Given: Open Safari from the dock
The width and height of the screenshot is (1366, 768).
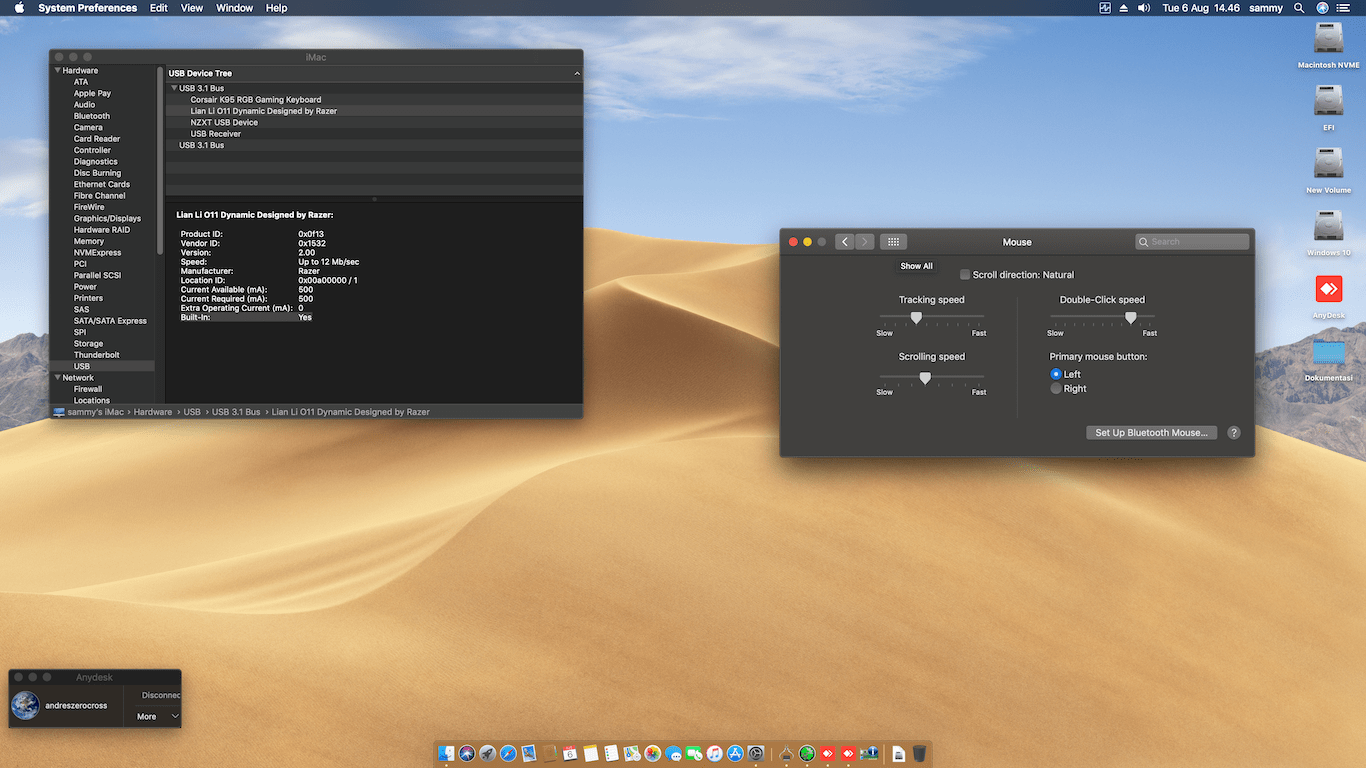Looking at the screenshot, I should tap(508, 753).
